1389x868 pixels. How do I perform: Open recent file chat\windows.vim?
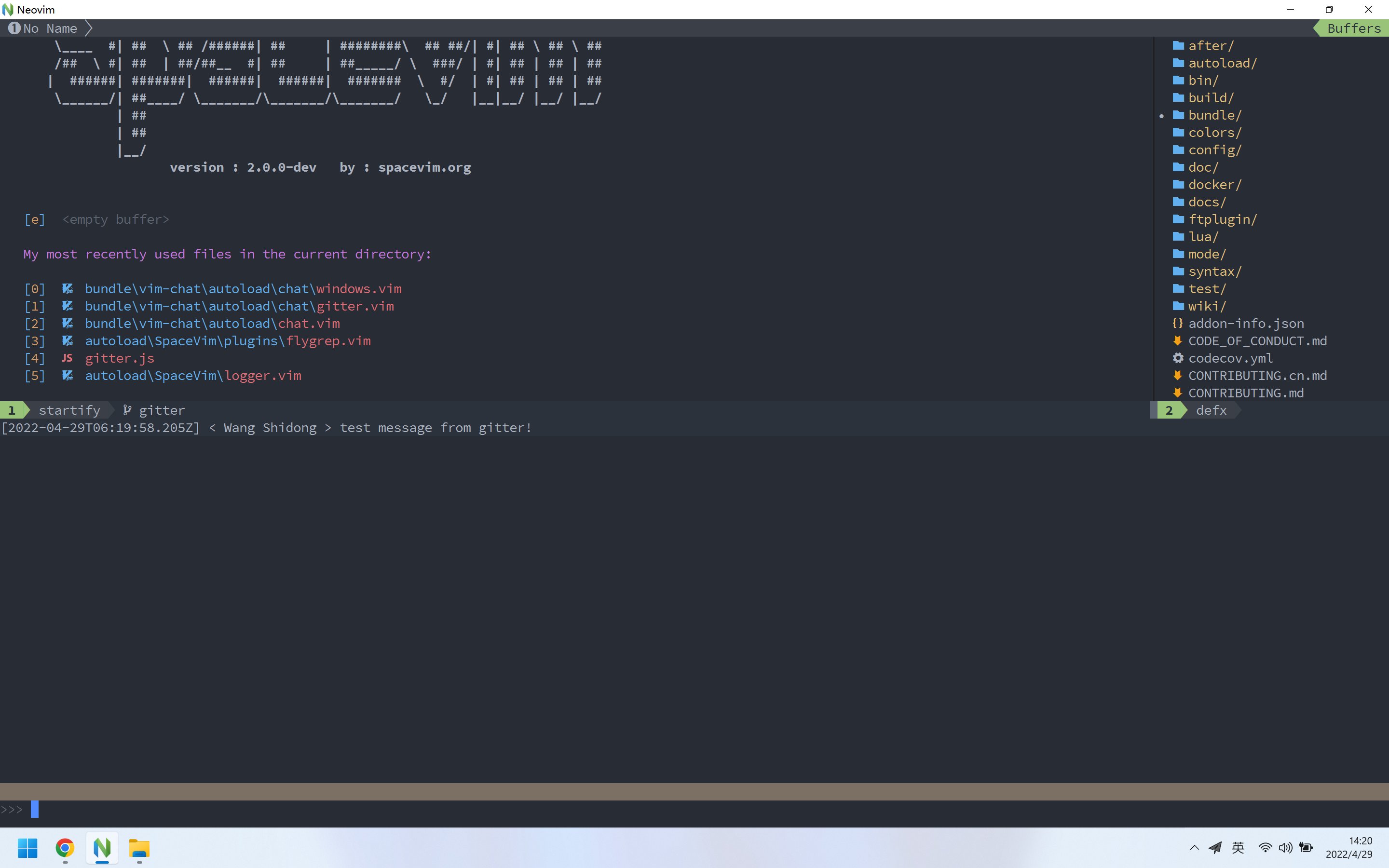point(244,288)
